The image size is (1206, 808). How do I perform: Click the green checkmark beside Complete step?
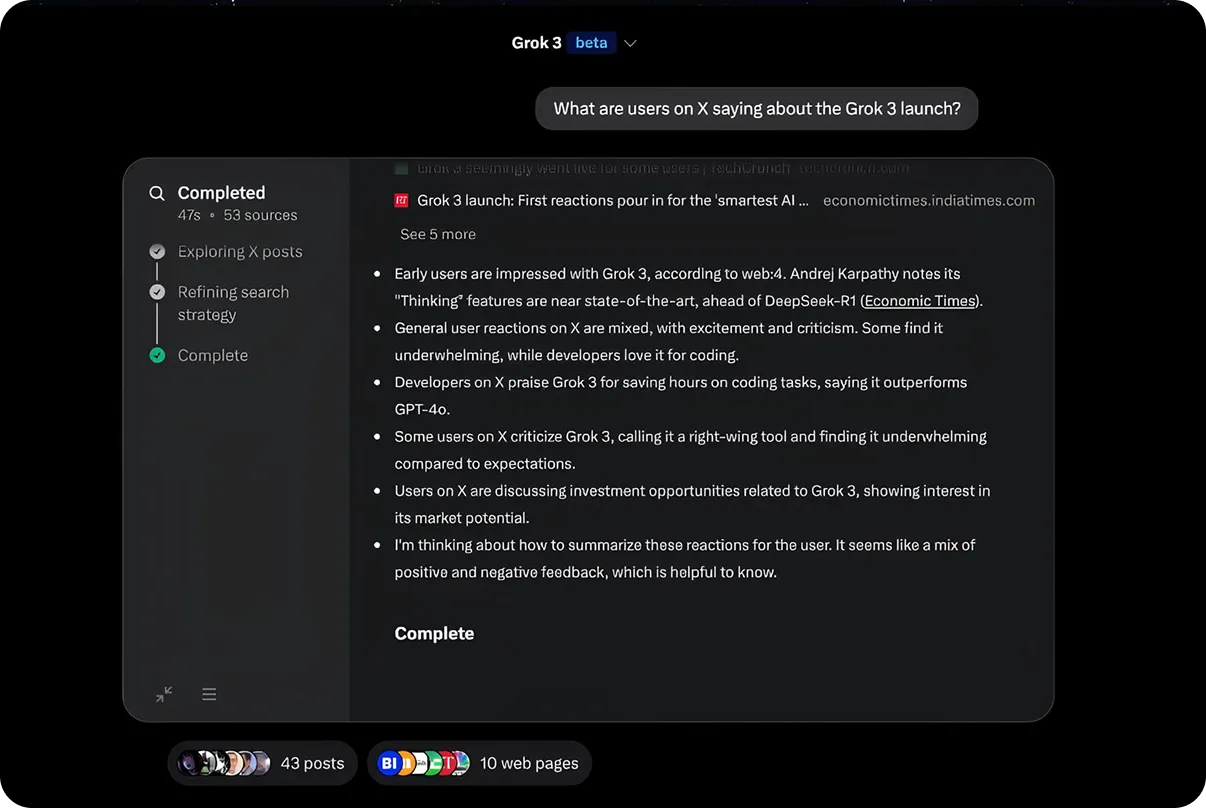157,355
